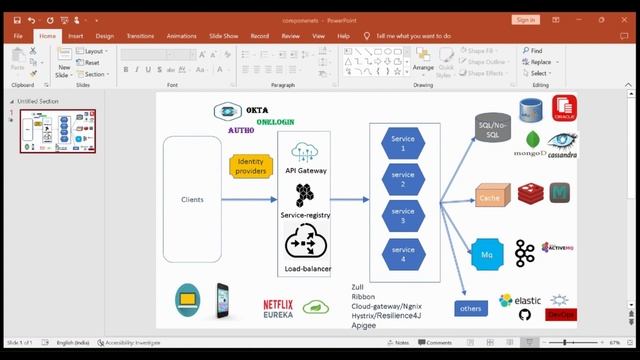The width and height of the screenshot is (640, 360).
Task: Click the Comments button in status bar
Action: click(435, 342)
